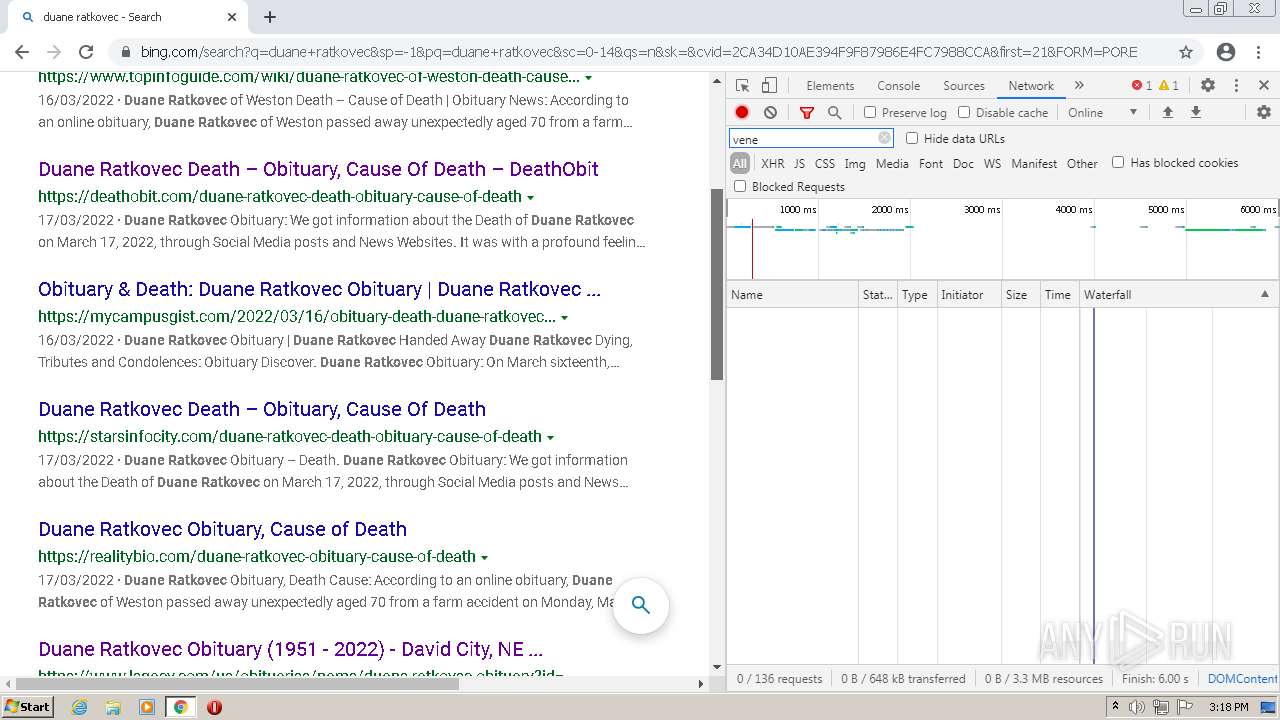Filter requests by Manifest
1280x720 pixels.
coord(1034,163)
